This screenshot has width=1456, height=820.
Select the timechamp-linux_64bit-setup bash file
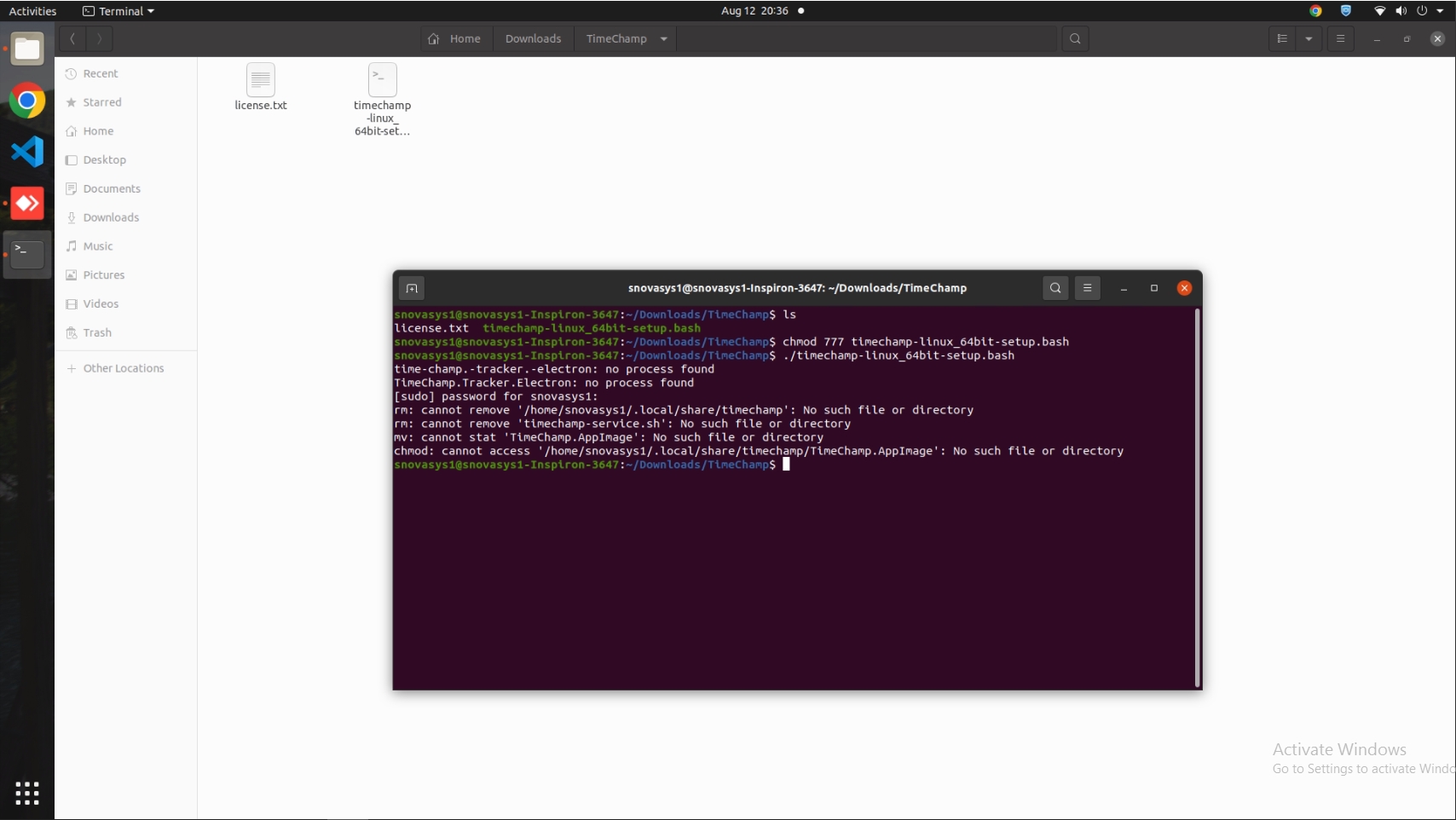(382, 99)
